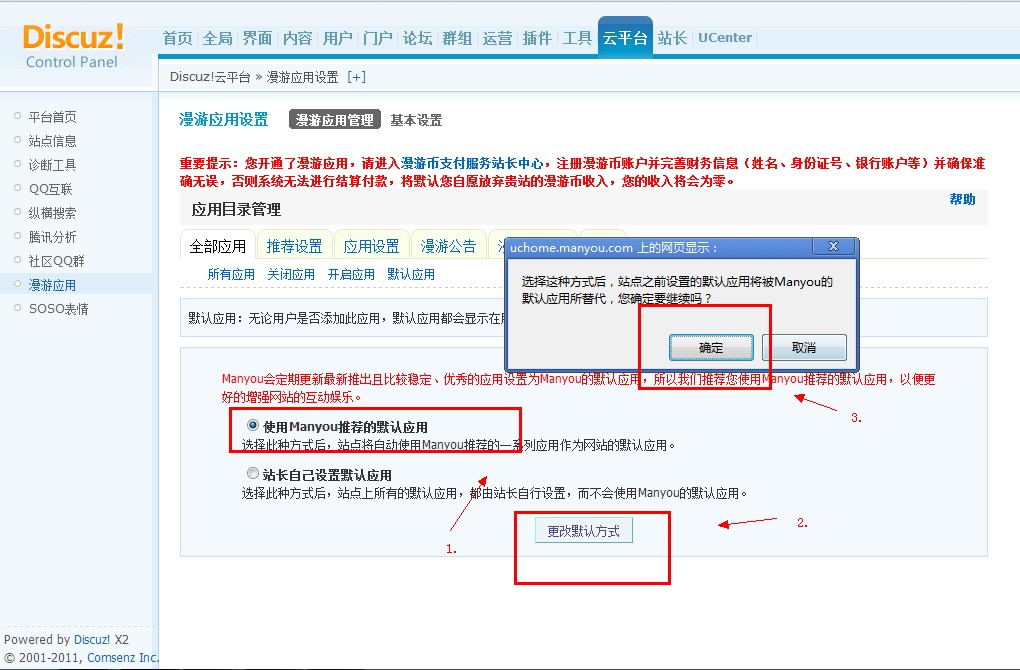Select the 云平台 top menu tab
This screenshot has height=670, width=1020.
(x=625, y=38)
